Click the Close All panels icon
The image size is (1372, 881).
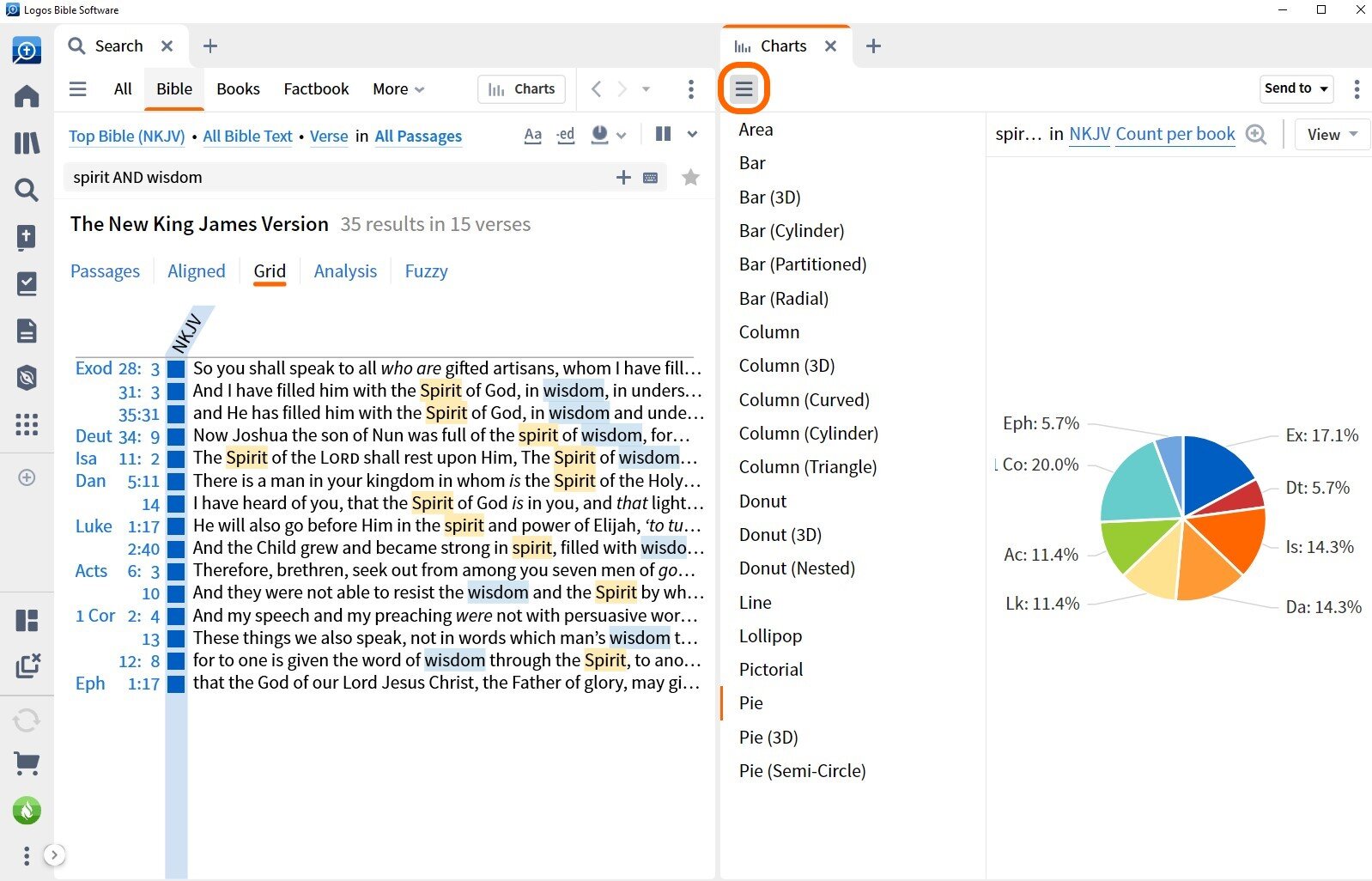pos(27,665)
